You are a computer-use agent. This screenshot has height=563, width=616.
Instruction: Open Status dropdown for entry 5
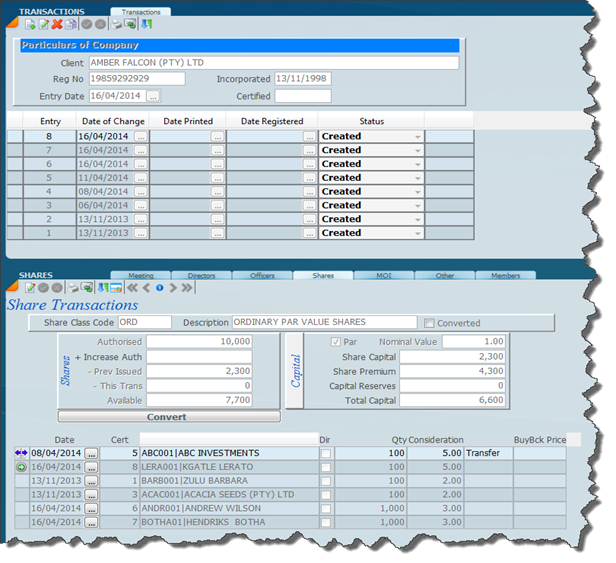click(417, 178)
